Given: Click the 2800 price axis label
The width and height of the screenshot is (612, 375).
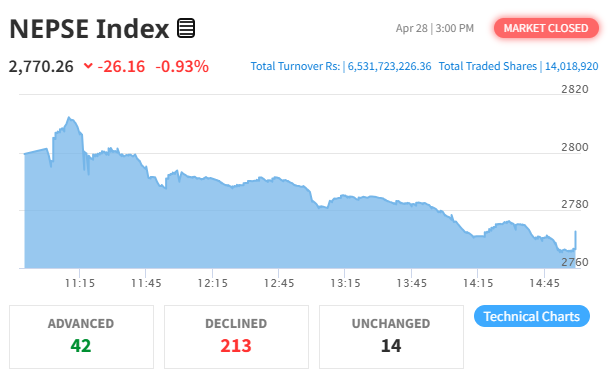Looking at the screenshot, I should (575, 147).
